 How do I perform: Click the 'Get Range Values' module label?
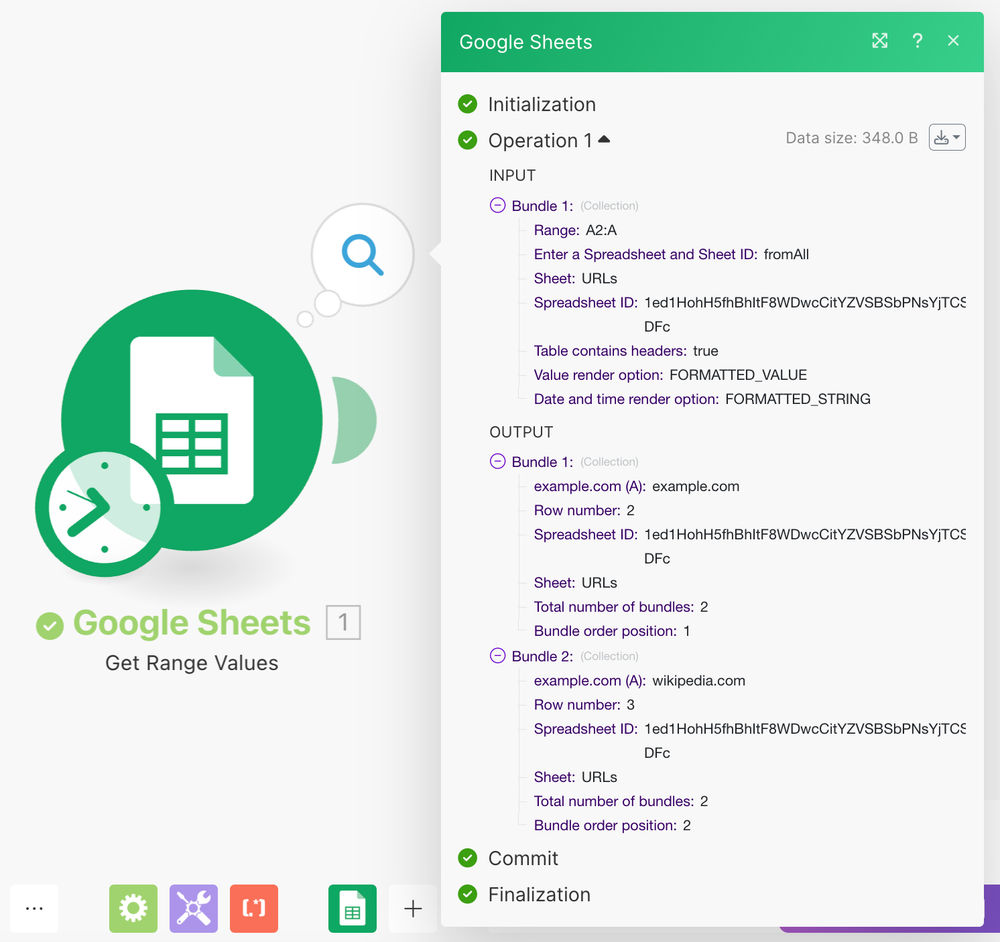point(191,663)
